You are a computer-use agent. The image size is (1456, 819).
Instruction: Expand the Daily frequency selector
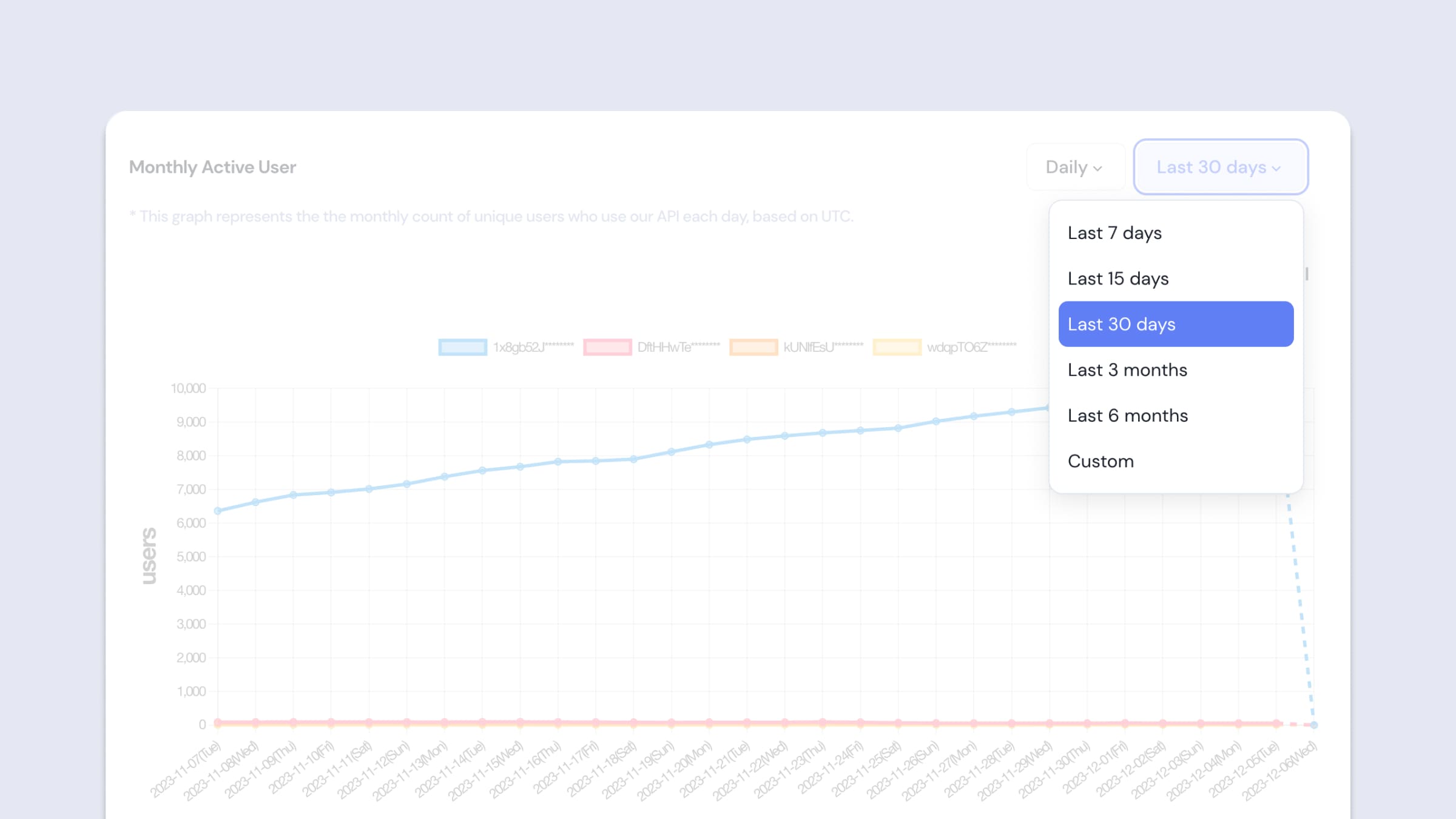click(1075, 167)
